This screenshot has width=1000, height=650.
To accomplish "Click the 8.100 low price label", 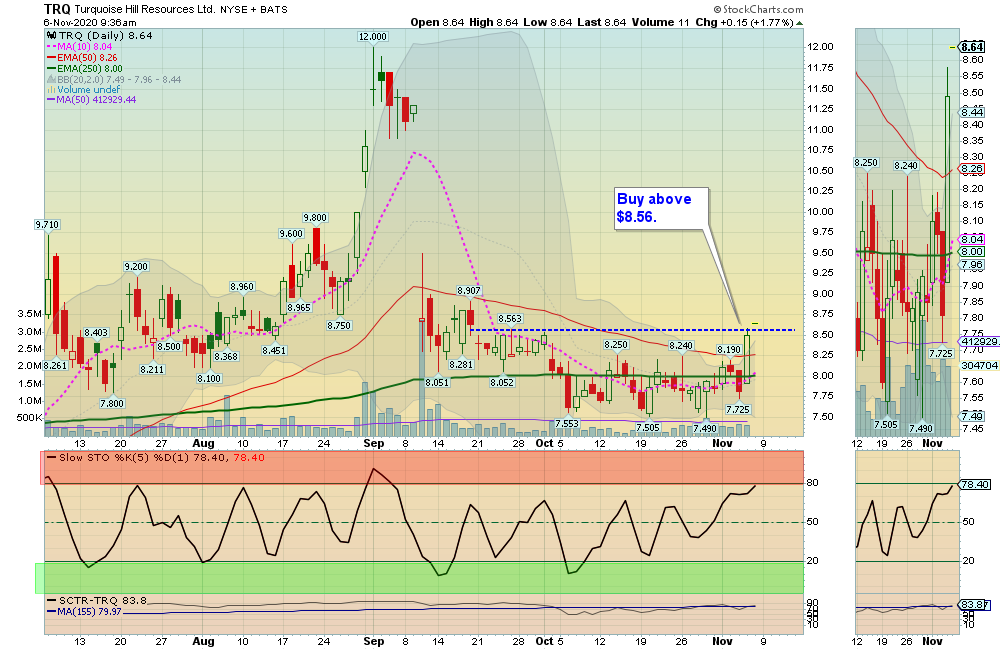I will [x=209, y=378].
